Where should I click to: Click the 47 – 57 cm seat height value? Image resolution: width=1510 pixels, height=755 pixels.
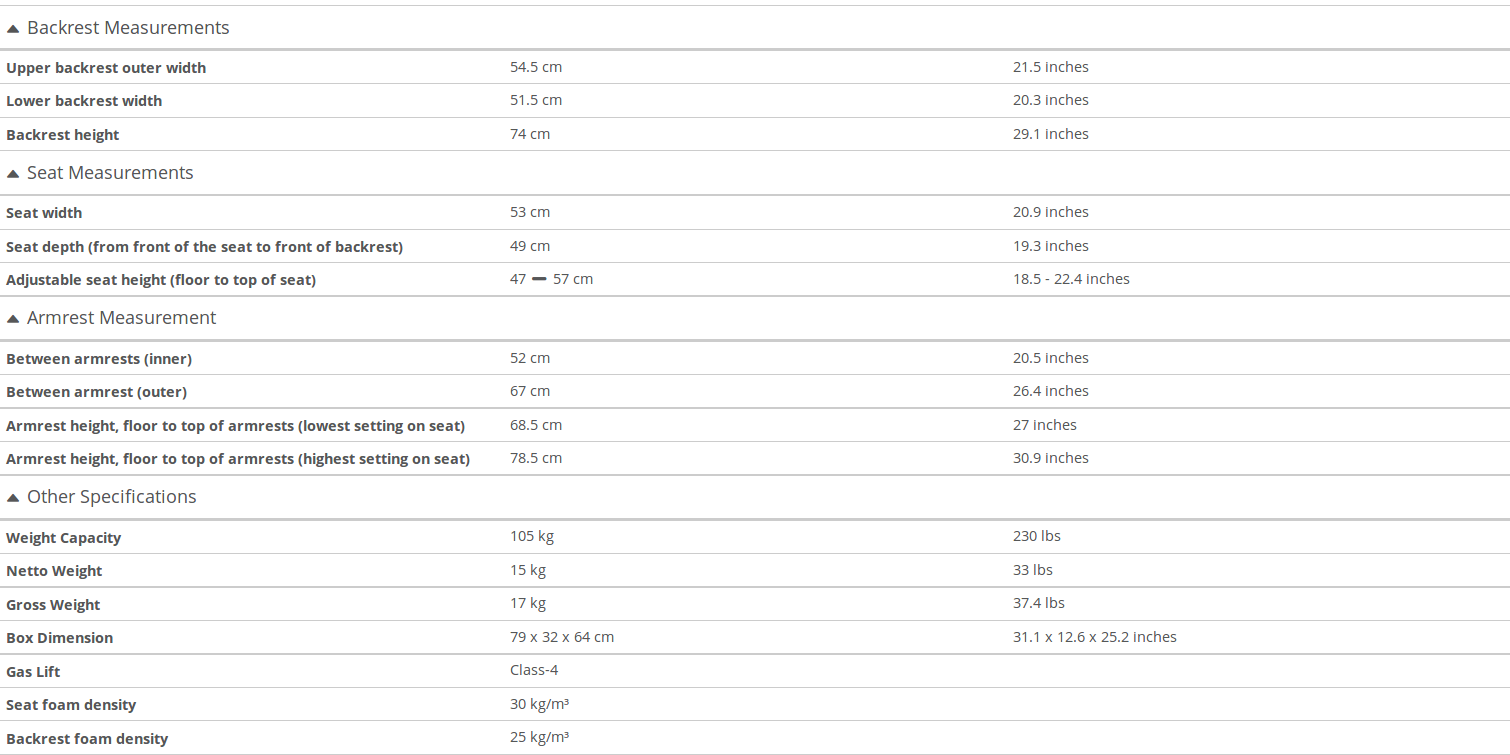pyautogui.click(x=551, y=279)
